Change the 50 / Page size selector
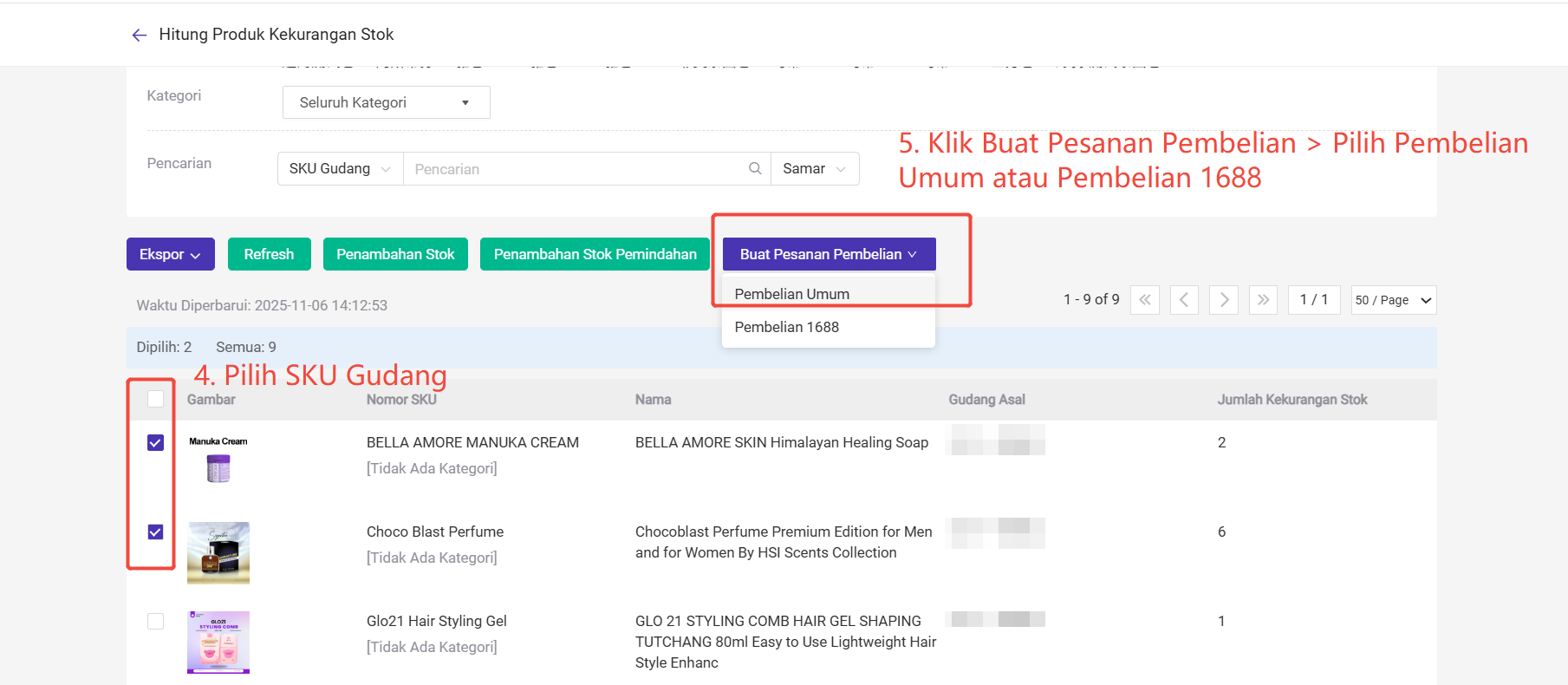 [x=1393, y=300]
